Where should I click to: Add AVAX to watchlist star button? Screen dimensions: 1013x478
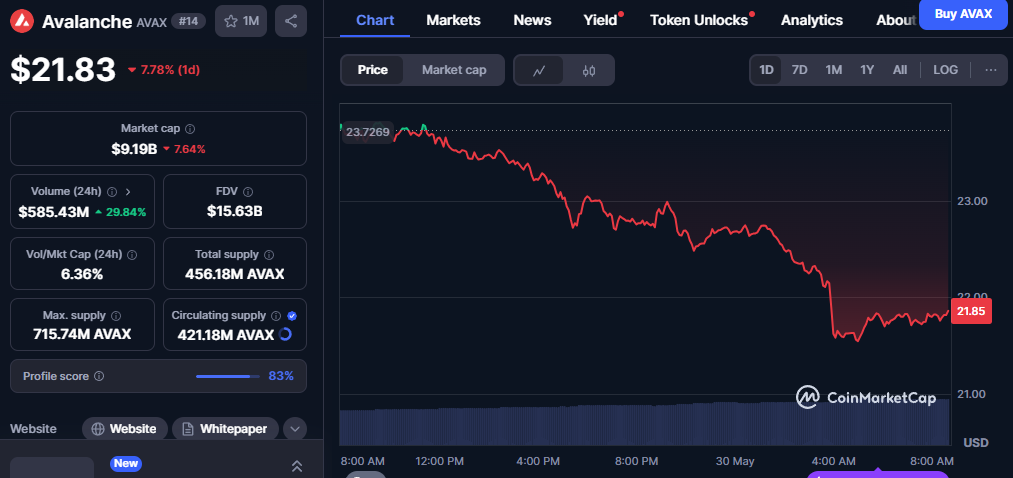[241, 21]
